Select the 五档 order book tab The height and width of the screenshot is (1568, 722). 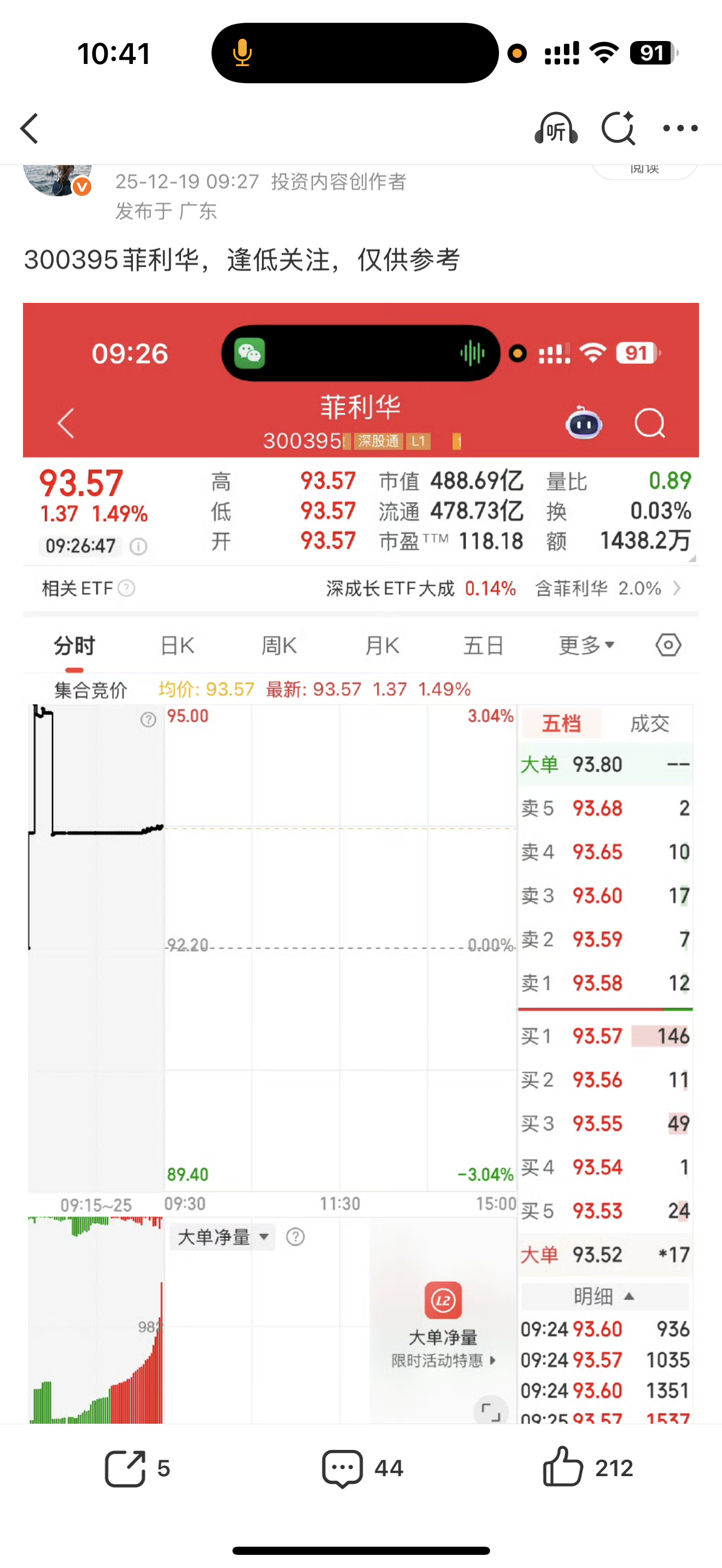click(561, 724)
